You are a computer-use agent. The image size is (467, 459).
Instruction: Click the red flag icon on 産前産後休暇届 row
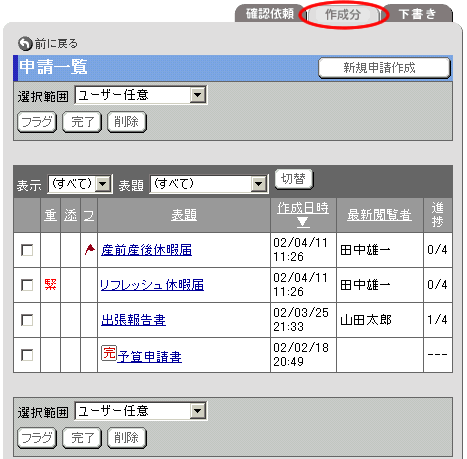click(x=89, y=249)
